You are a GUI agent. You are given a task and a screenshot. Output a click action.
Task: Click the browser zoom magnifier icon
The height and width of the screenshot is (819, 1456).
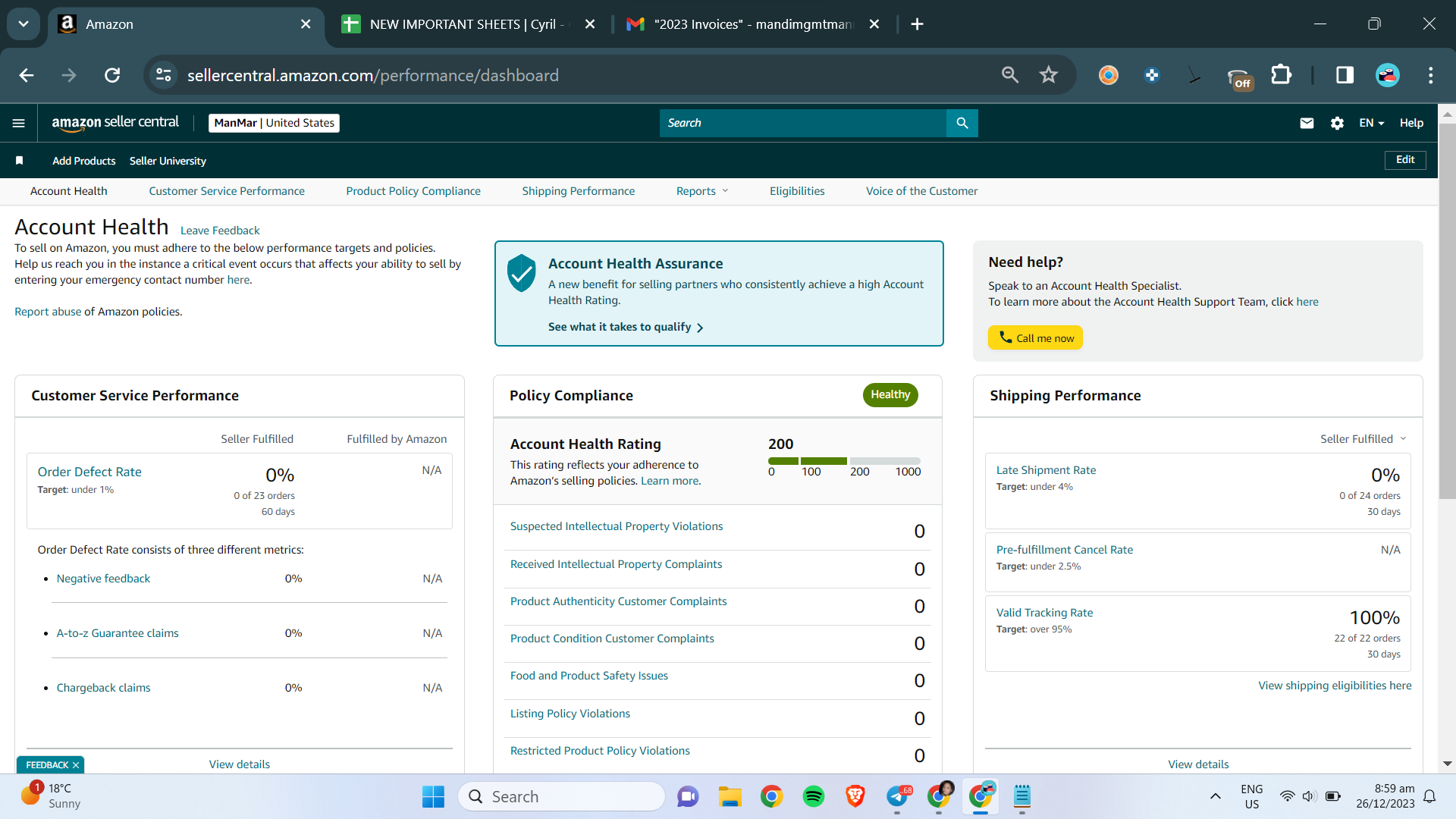pyautogui.click(x=1010, y=75)
